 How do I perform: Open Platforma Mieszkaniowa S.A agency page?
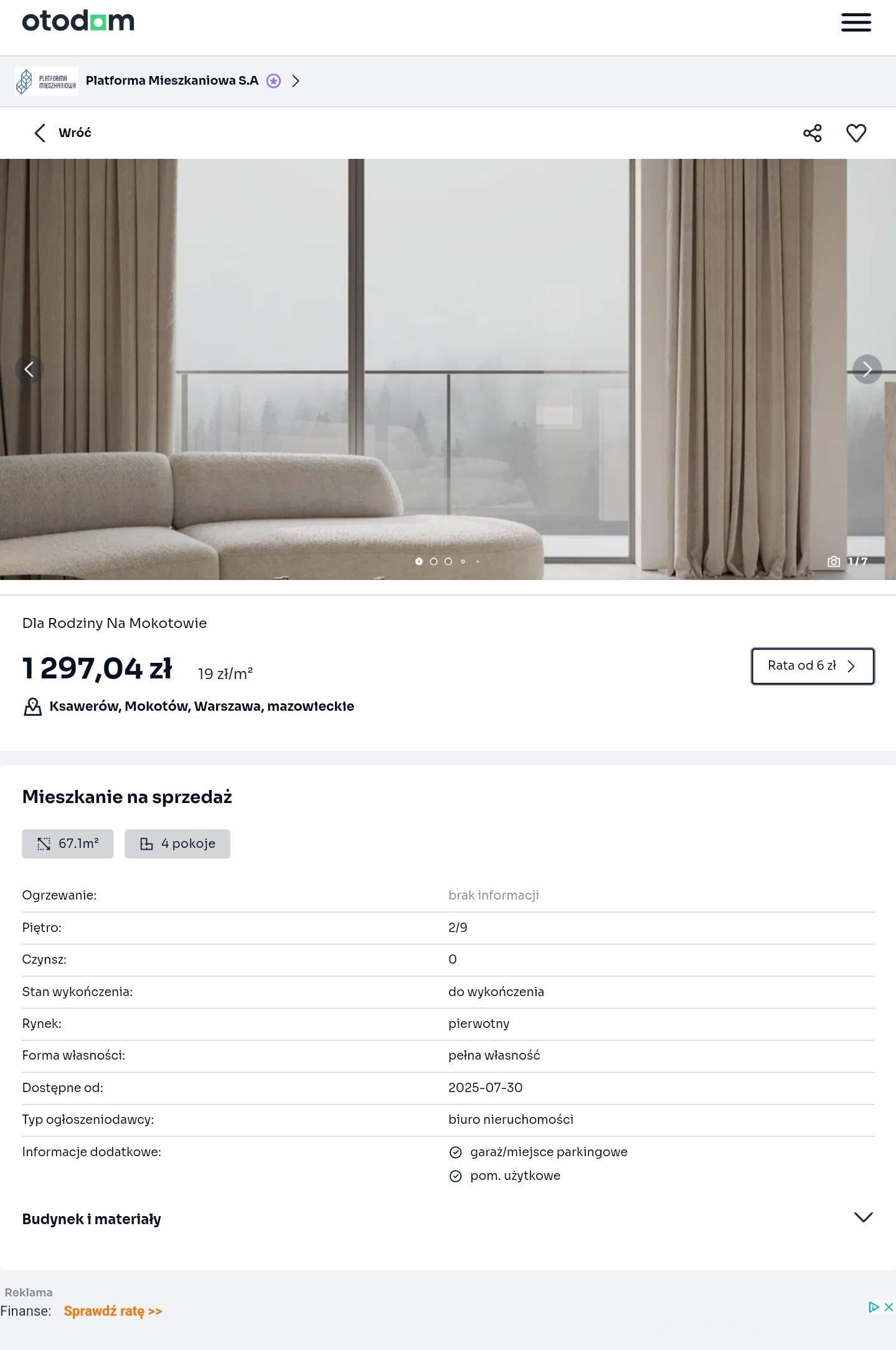click(172, 80)
